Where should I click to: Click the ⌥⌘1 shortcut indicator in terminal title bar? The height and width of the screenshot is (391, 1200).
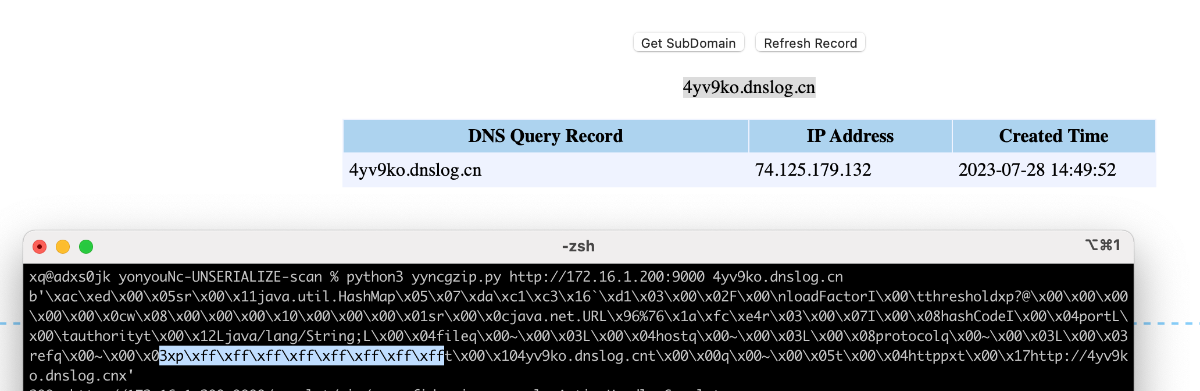[x=1102, y=246]
